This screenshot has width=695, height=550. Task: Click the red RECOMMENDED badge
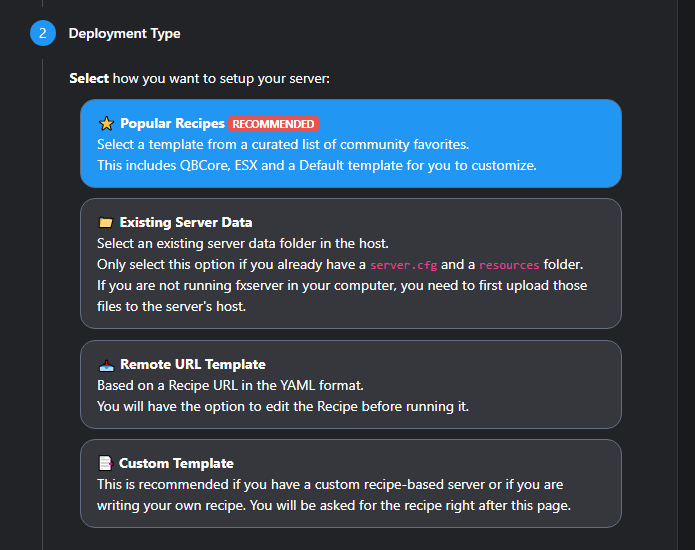[x=273, y=124]
